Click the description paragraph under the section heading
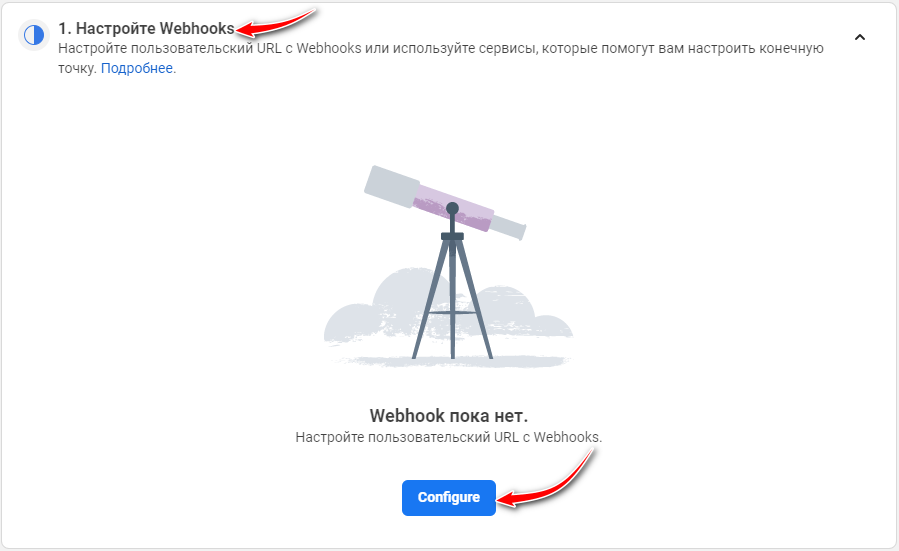This screenshot has width=899, height=551. click(x=440, y=58)
